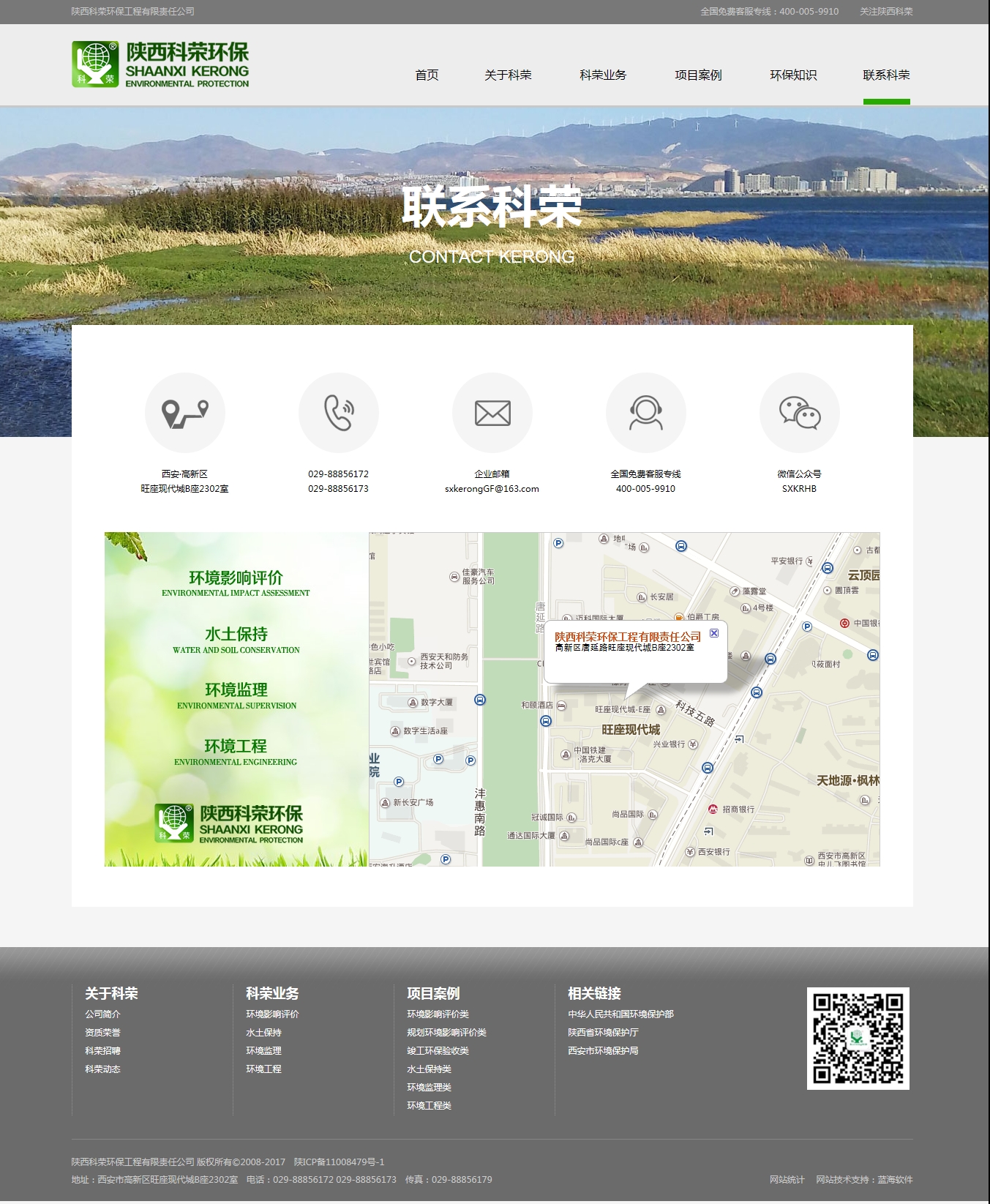This screenshot has width=990, height=1204.
Task: Click the 招商银行 marker on map
Action: click(713, 809)
